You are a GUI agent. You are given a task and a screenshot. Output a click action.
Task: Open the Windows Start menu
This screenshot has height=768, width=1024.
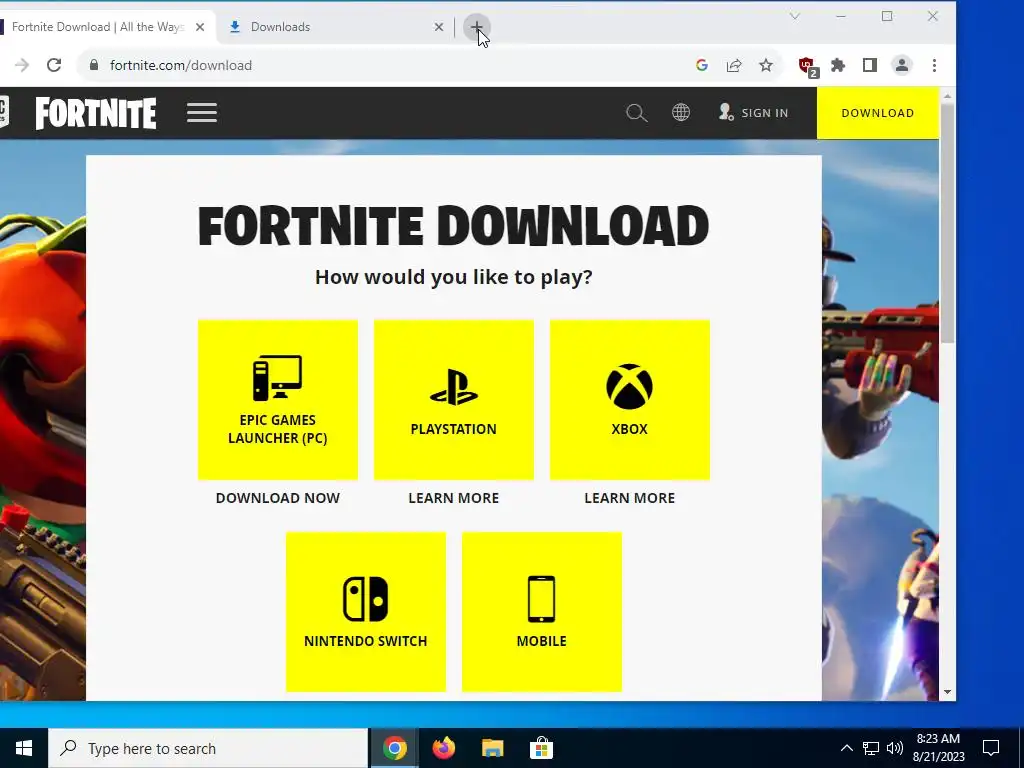(24, 748)
